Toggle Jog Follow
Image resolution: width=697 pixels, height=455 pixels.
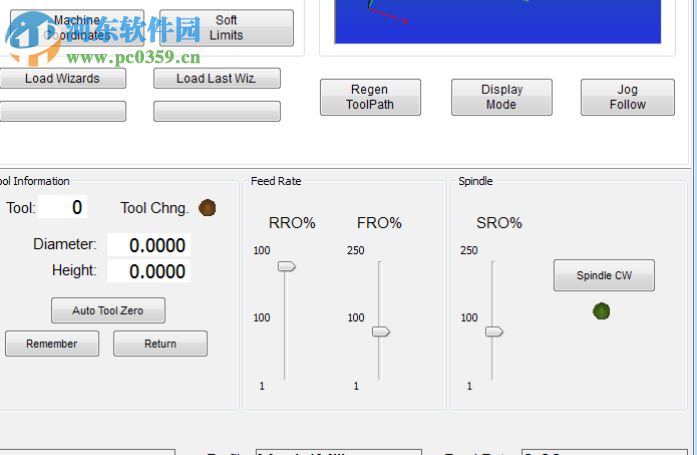(628, 97)
